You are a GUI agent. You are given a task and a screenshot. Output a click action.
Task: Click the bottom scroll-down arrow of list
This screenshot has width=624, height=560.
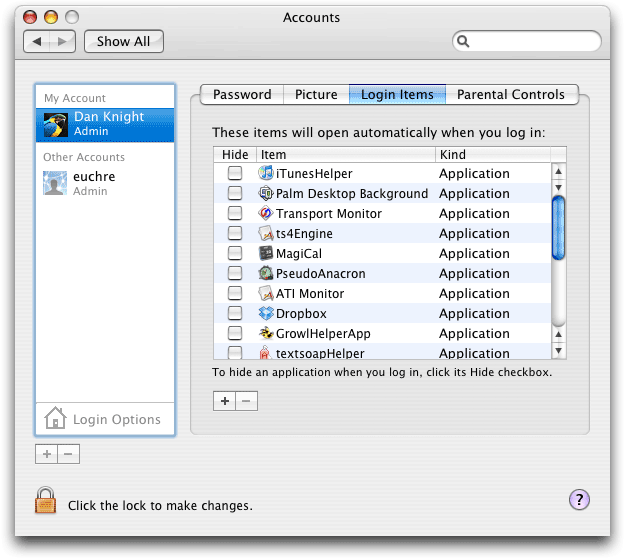(558, 351)
